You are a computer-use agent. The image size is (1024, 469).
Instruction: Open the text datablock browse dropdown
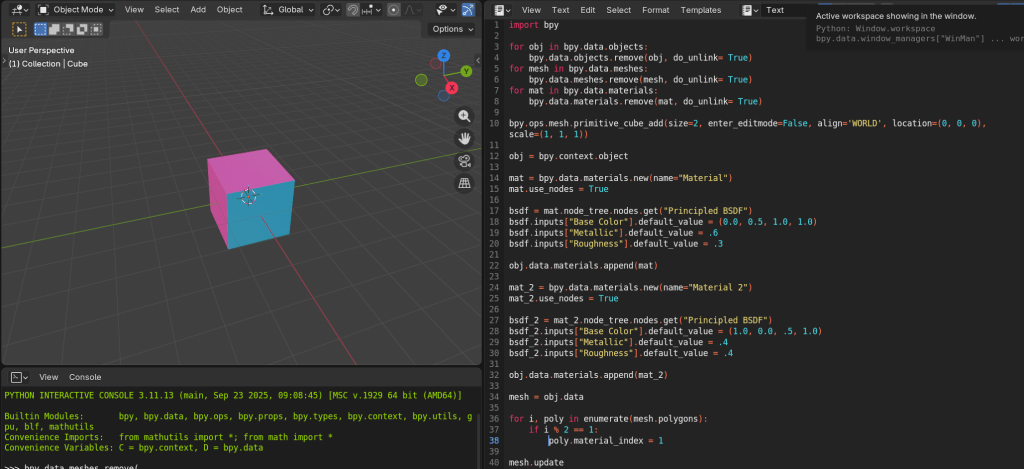click(750, 10)
